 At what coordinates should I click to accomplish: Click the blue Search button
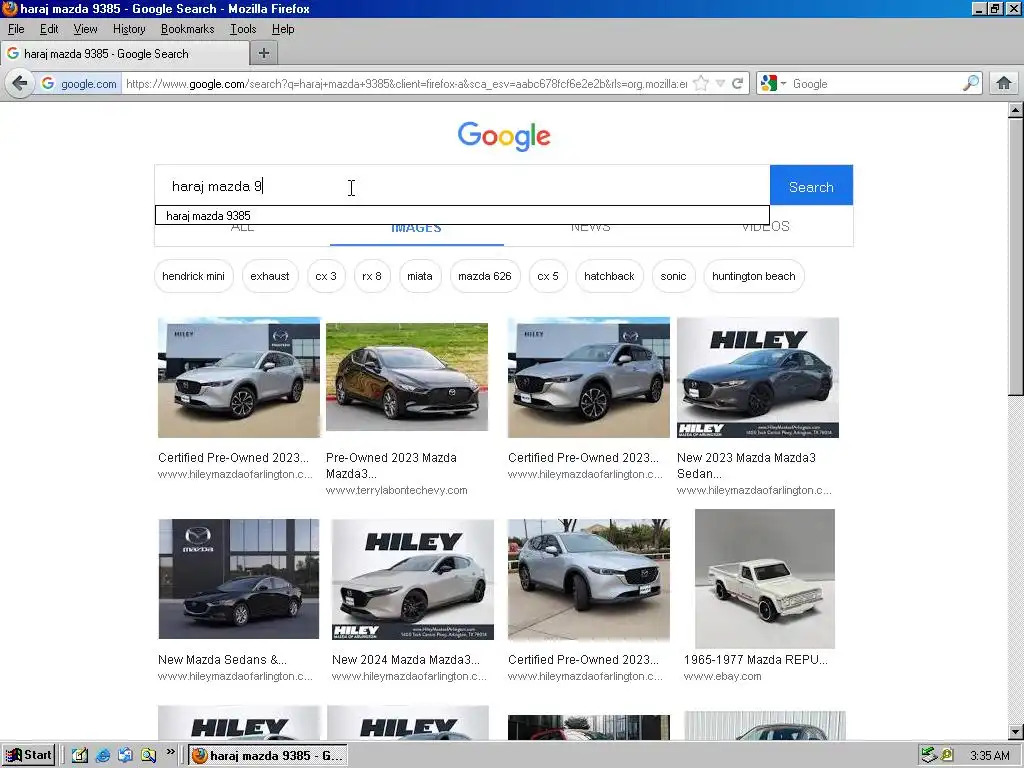pyautogui.click(x=811, y=187)
